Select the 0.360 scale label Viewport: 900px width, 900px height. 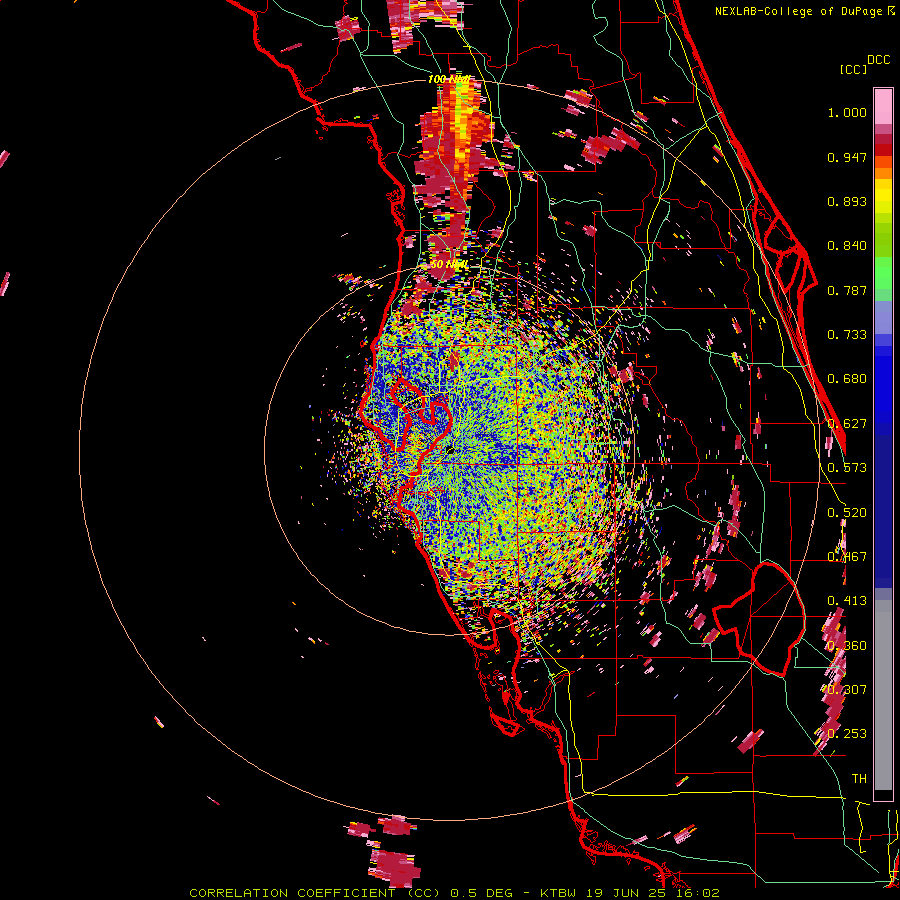click(847, 646)
